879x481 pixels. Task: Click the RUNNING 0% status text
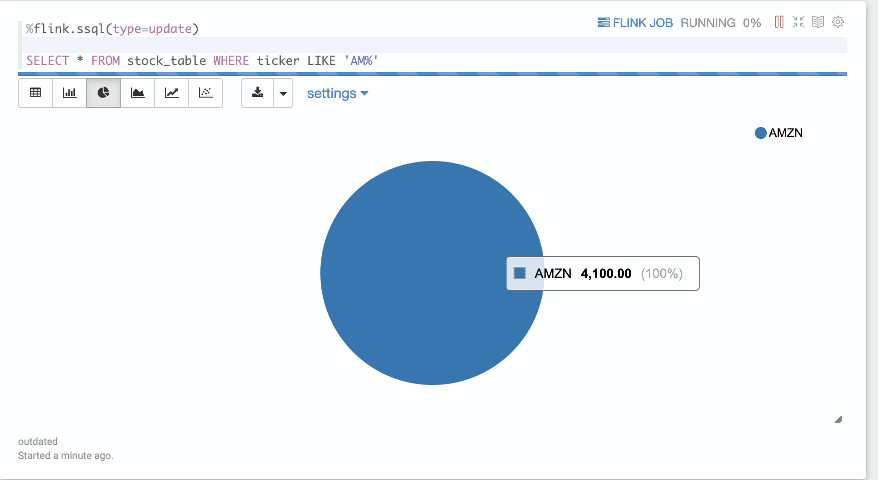coord(721,23)
